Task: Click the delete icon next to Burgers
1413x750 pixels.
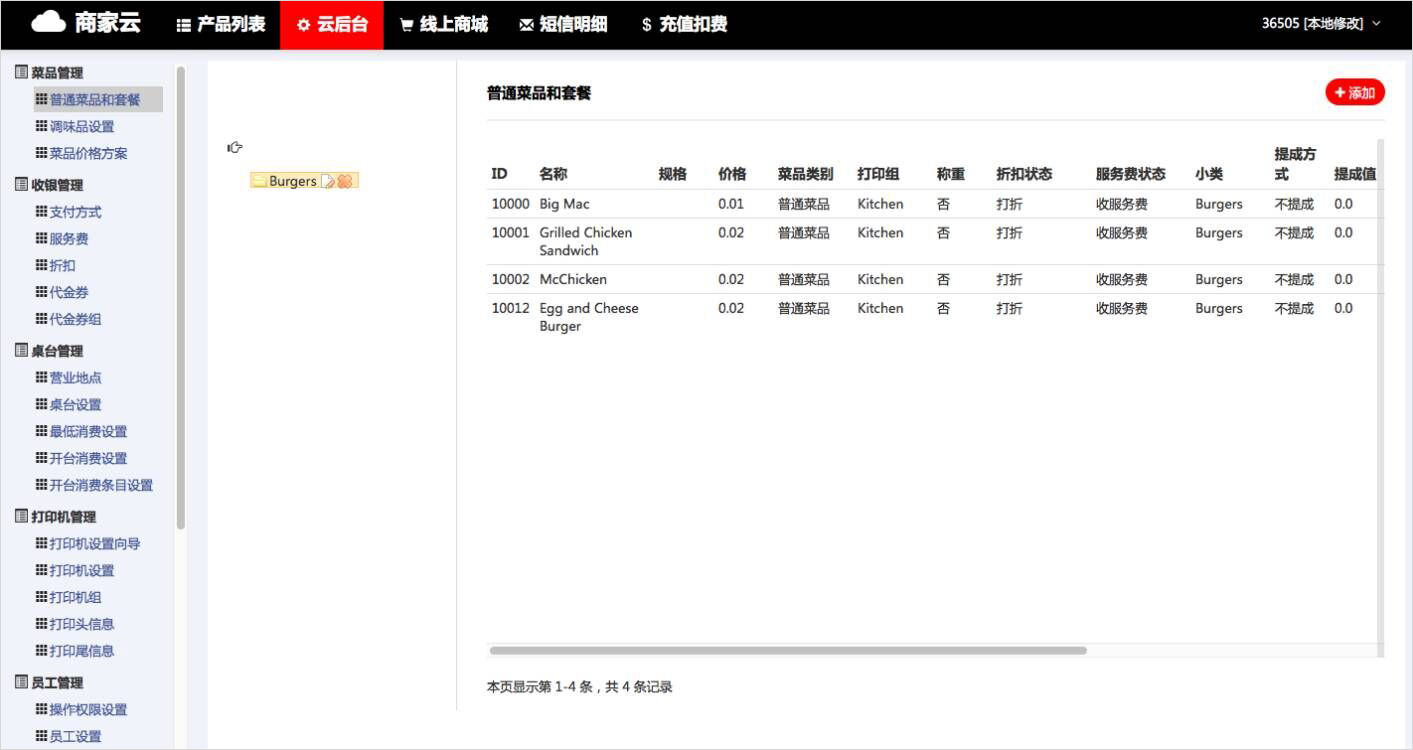Action: tap(344, 181)
